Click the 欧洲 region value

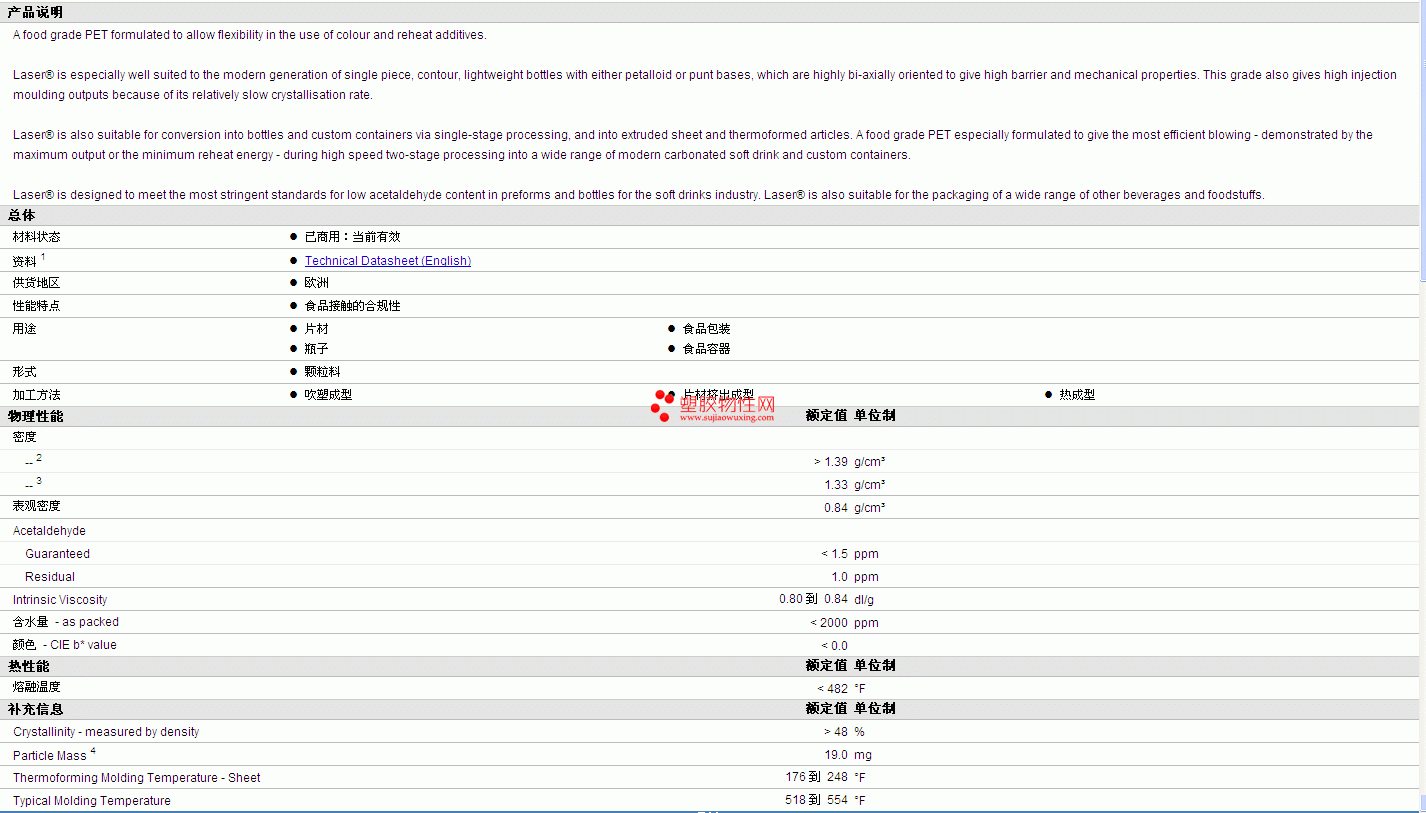(x=316, y=283)
